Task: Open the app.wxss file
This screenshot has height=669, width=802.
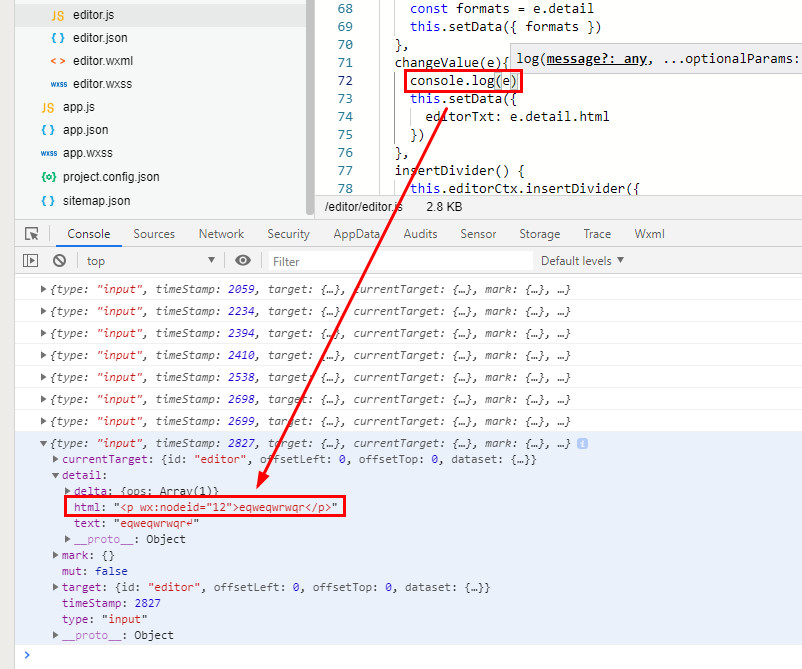Action: (x=87, y=153)
